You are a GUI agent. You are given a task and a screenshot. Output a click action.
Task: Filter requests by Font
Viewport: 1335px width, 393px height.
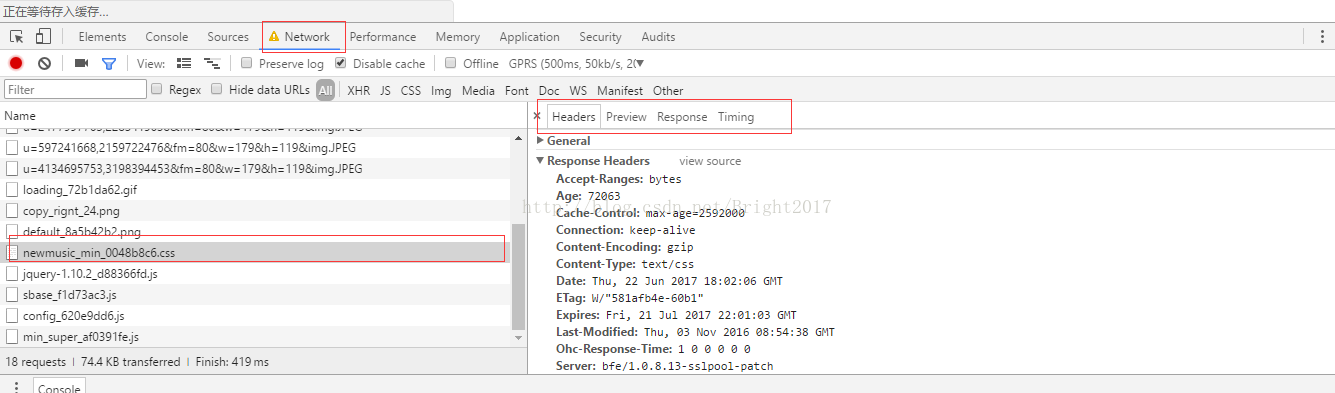point(517,90)
